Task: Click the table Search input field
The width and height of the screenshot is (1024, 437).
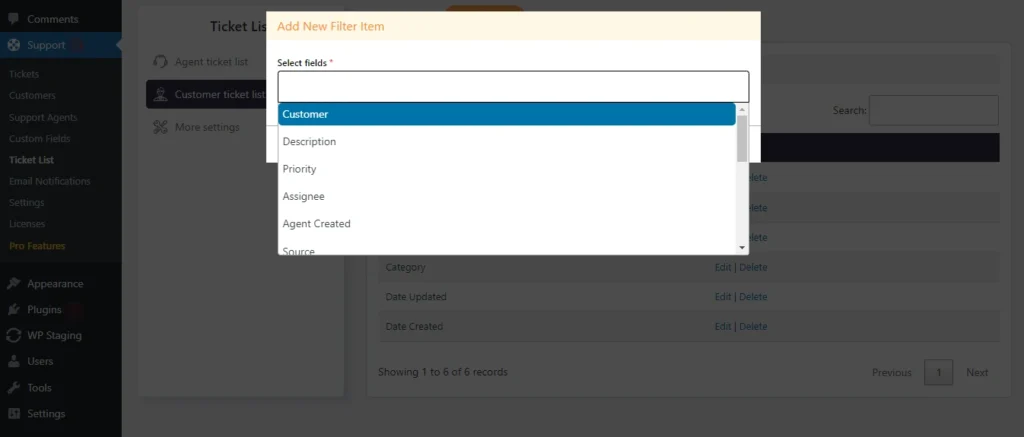Action: pyautogui.click(x=933, y=110)
